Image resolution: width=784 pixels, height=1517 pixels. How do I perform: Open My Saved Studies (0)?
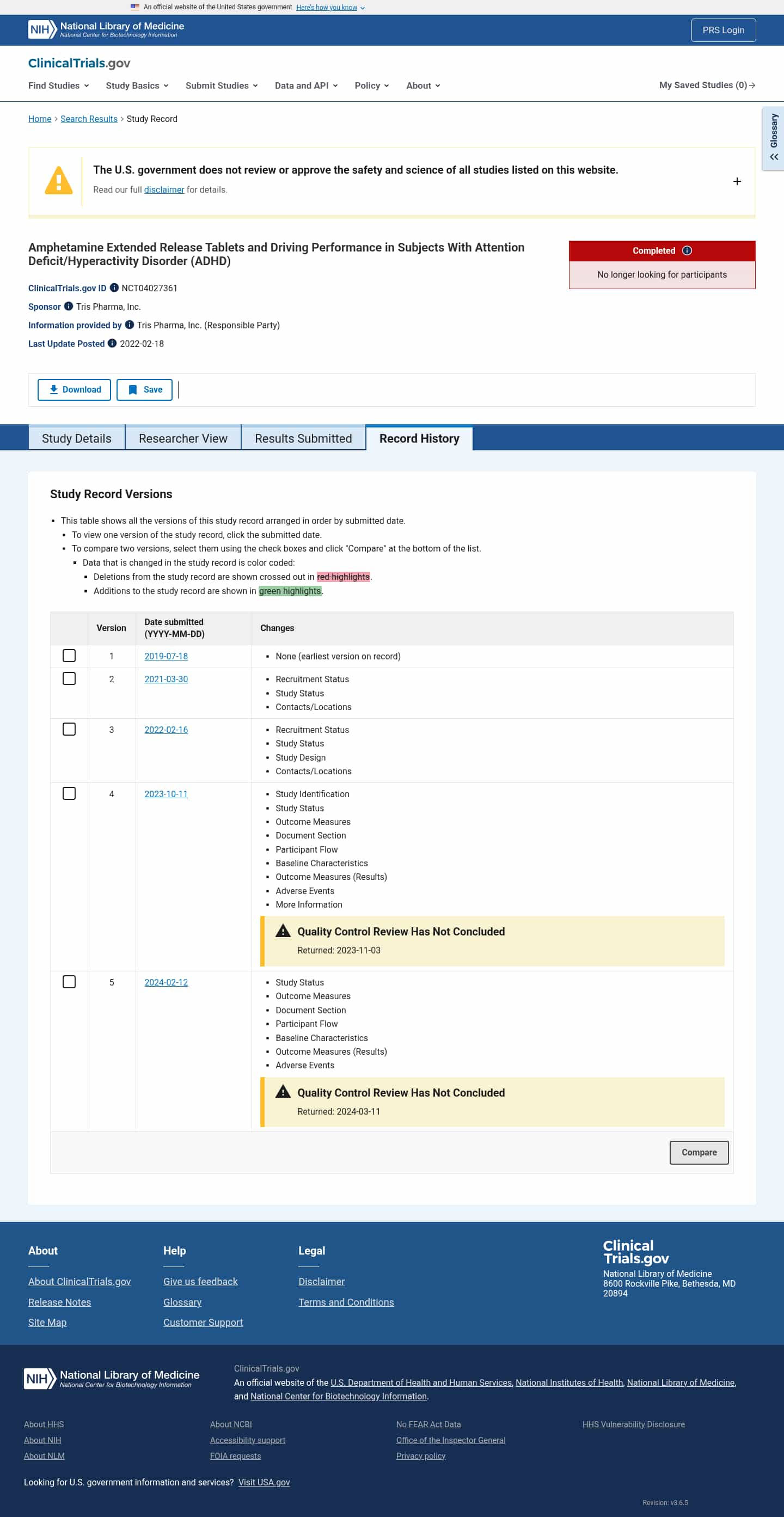(707, 85)
